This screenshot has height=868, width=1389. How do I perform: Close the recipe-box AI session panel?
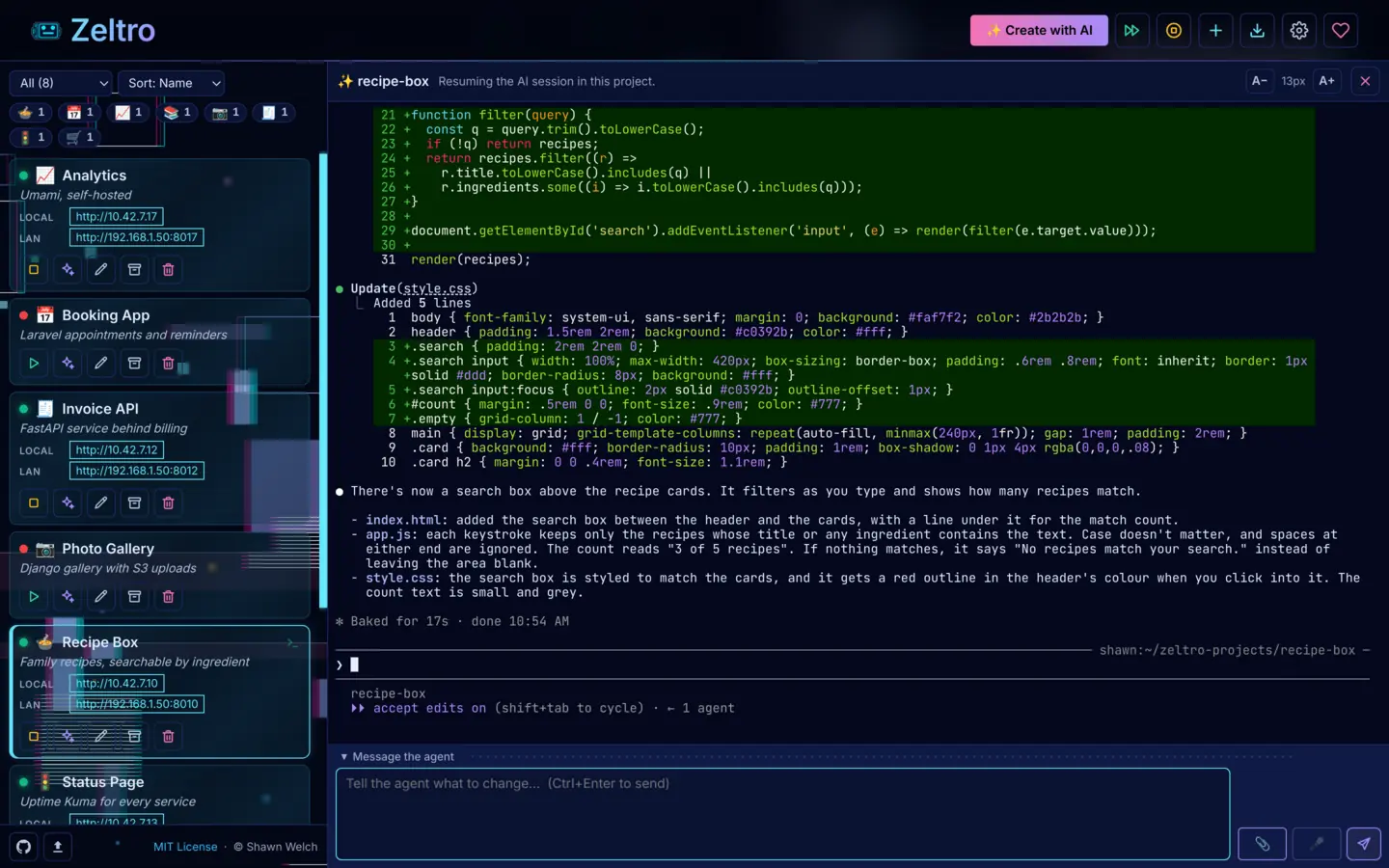(x=1365, y=81)
